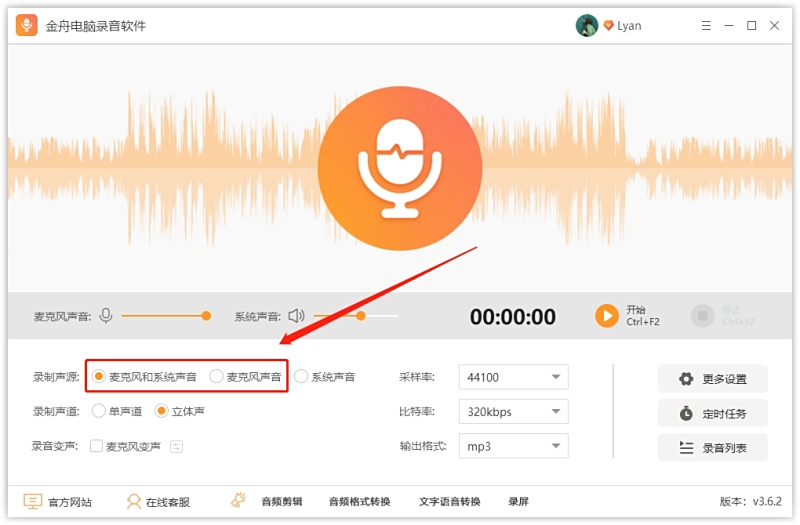Open the 录音列表 recording list button
Image resolution: width=800 pixels, height=525 pixels.
[x=713, y=448]
